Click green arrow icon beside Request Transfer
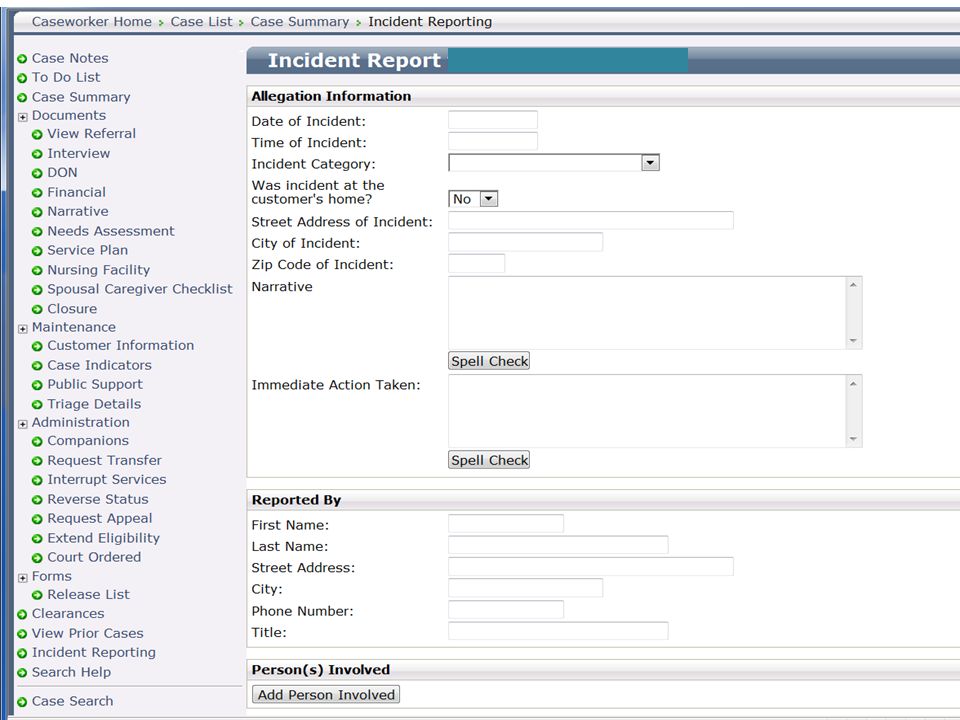The height and width of the screenshot is (720, 960). pos(37,461)
